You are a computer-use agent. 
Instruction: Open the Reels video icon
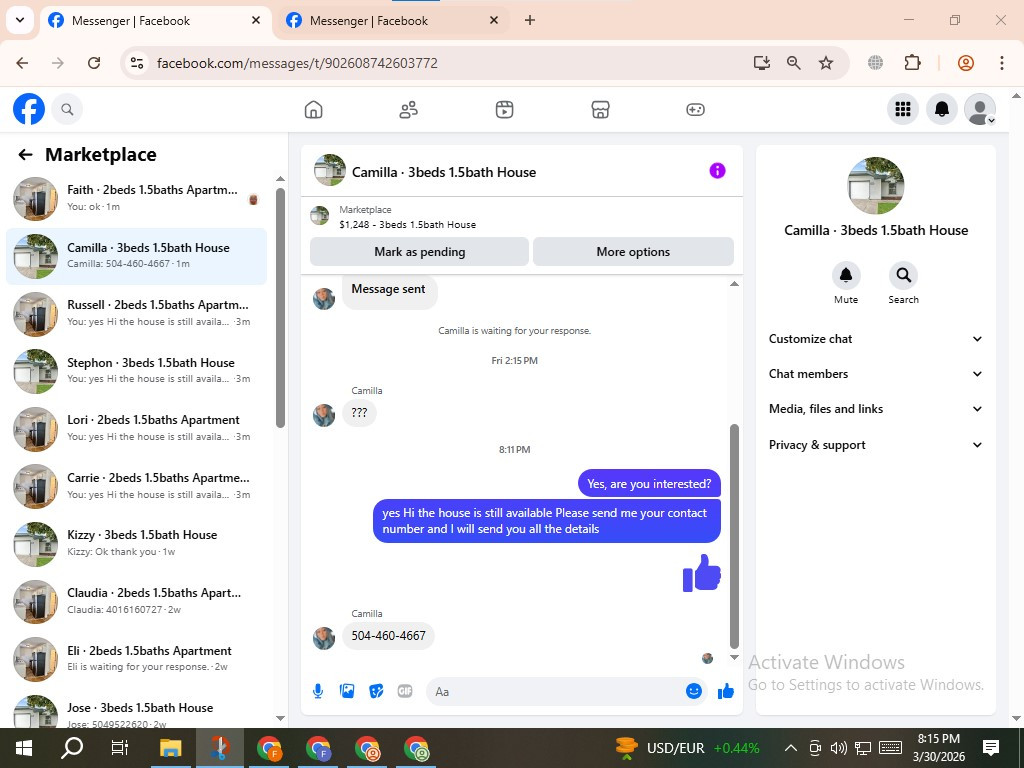pyautogui.click(x=504, y=109)
